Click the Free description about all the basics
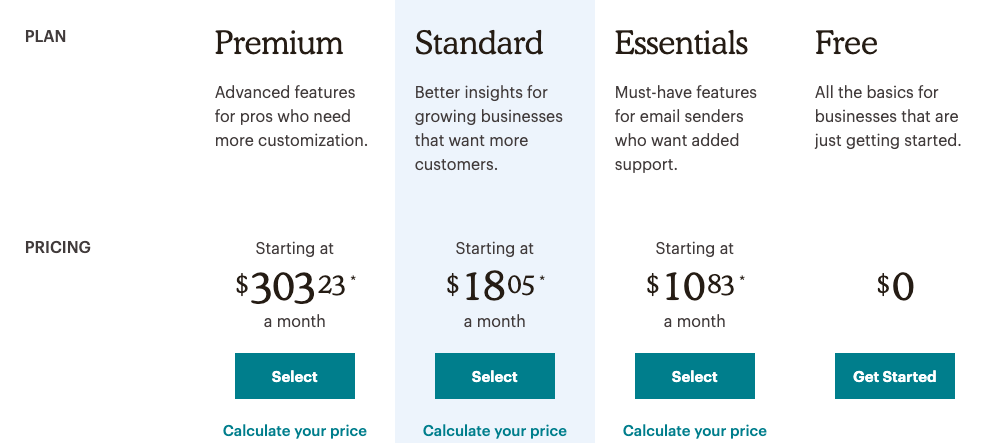The image size is (989, 443). 888,116
